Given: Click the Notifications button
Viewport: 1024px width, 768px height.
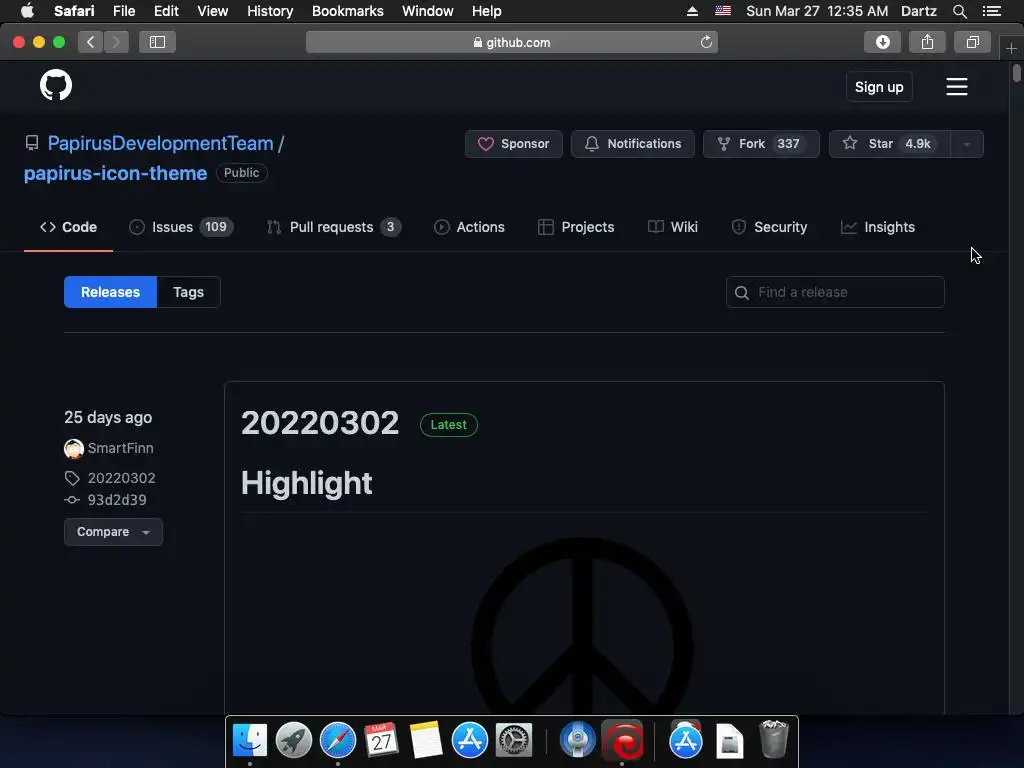Looking at the screenshot, I should (633, 144).
